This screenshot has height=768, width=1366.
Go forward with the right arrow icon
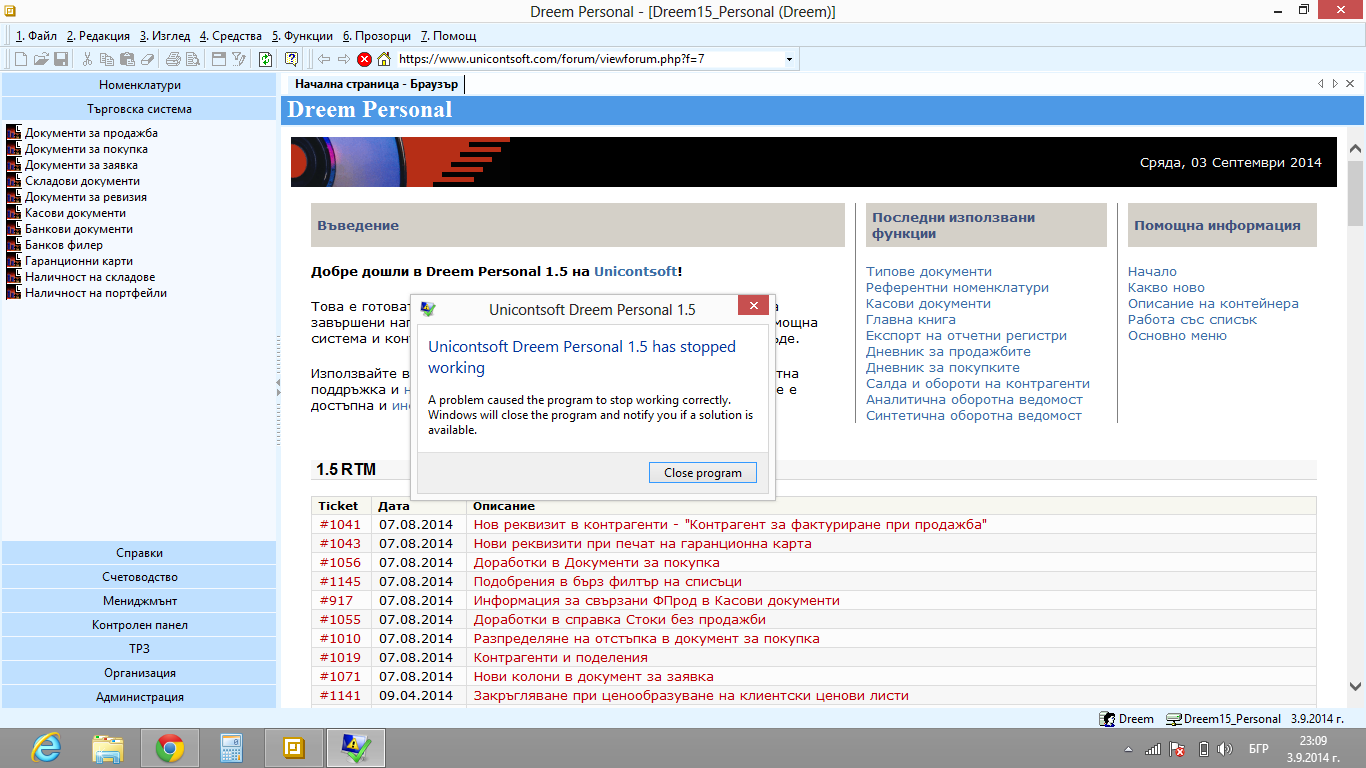coord(344,59)
